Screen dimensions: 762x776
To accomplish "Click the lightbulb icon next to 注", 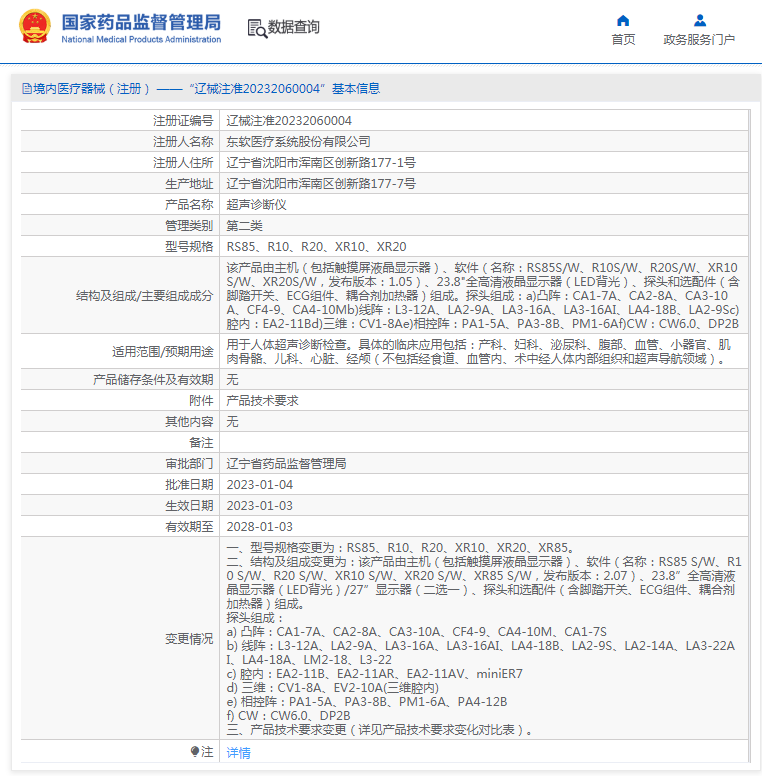I will (x=195, y=751).
